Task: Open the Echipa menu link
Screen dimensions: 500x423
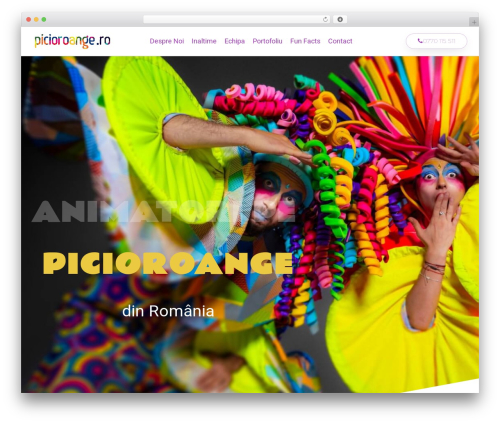Action: click(234, 41)
